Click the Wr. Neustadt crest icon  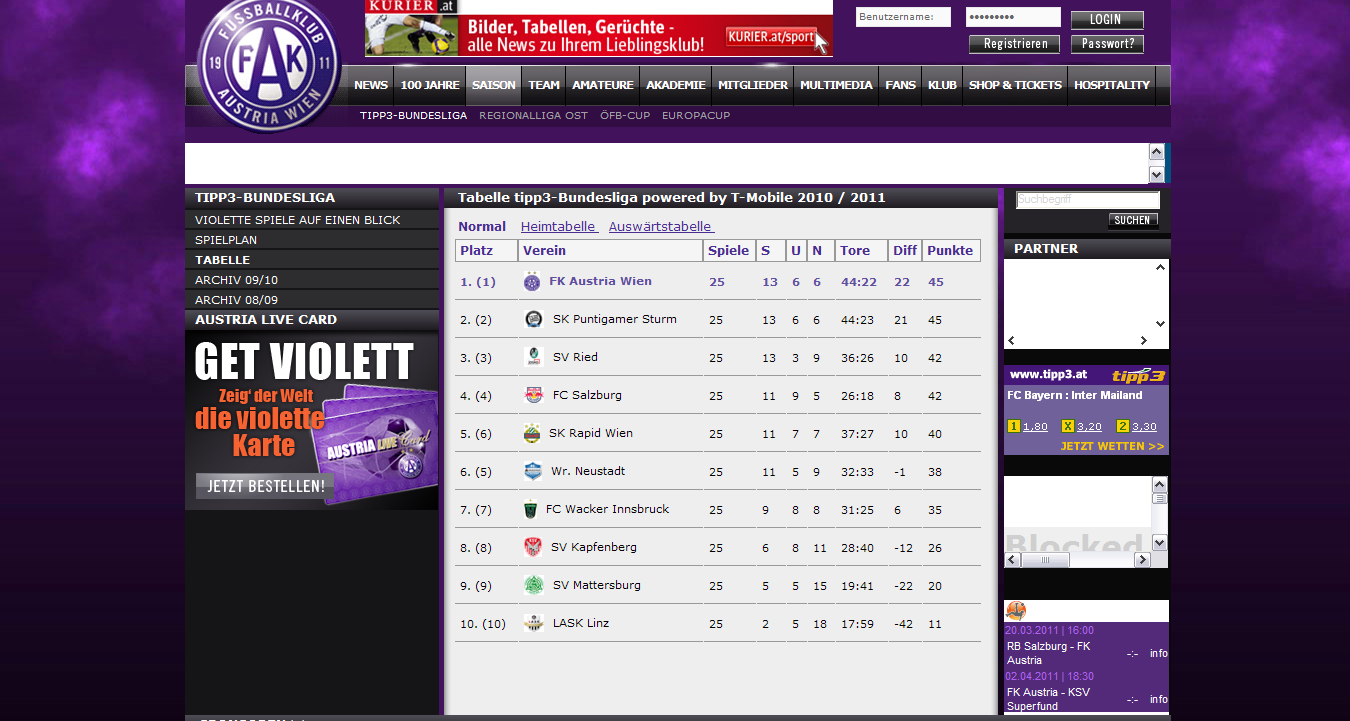tap(533, 471)
